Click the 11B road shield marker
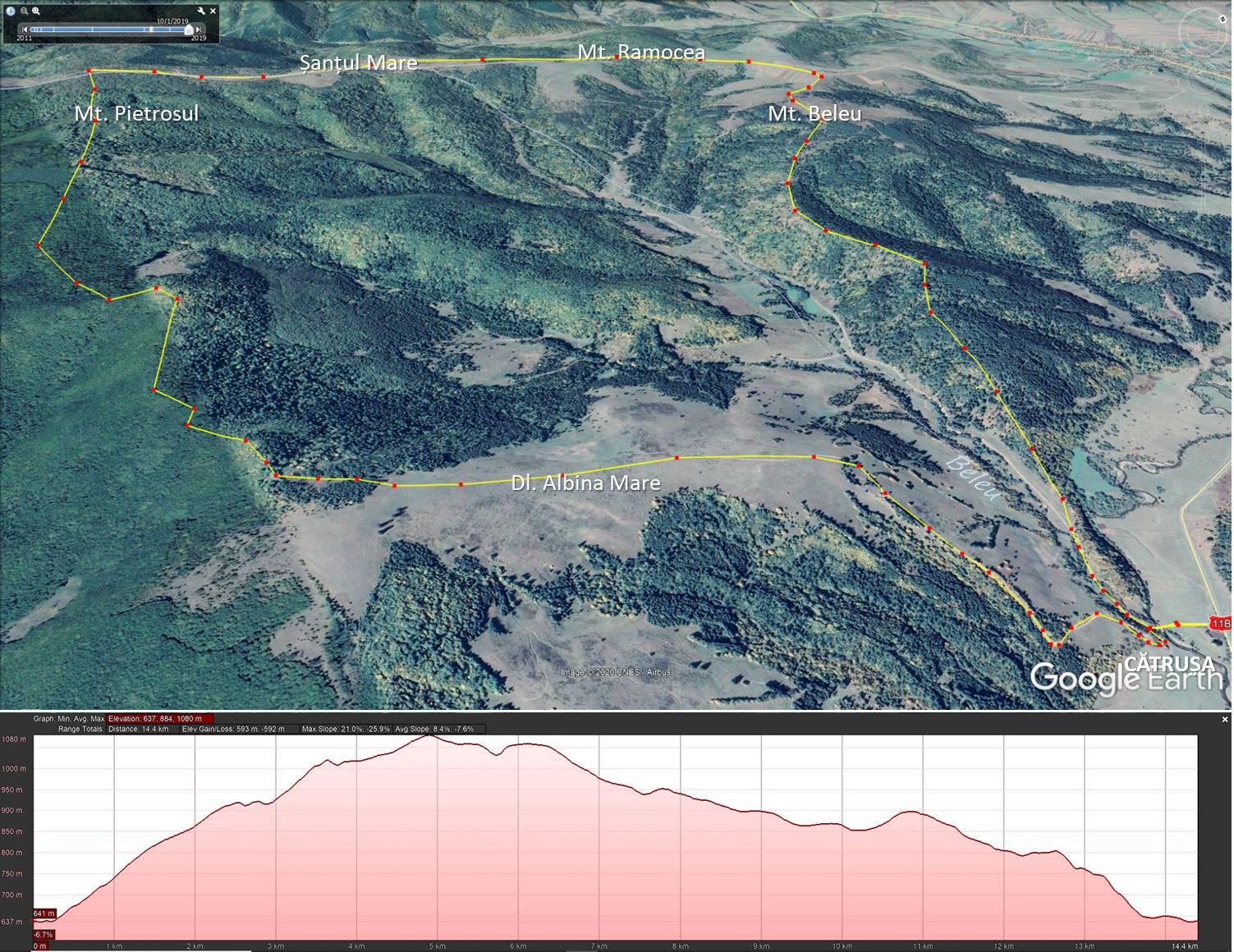The width and height of the screenshot is (1234, 952). [1220, 625]
